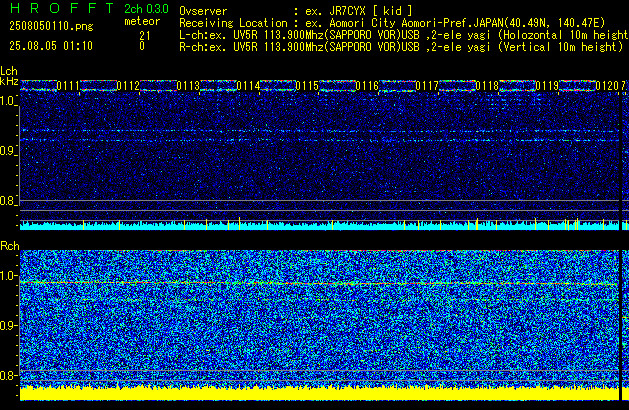629x410 pixels.
Task: Click the kHz unit label
Action: tap(9, 81)
